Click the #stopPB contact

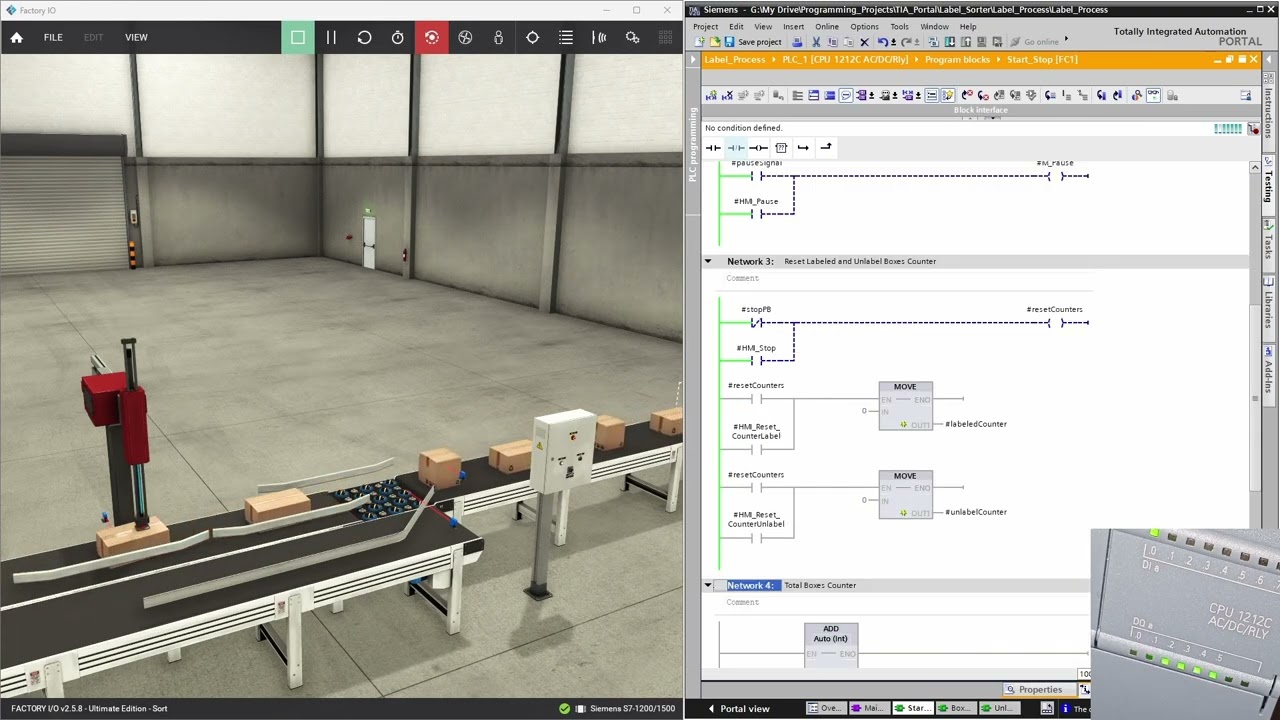point(757,322)
